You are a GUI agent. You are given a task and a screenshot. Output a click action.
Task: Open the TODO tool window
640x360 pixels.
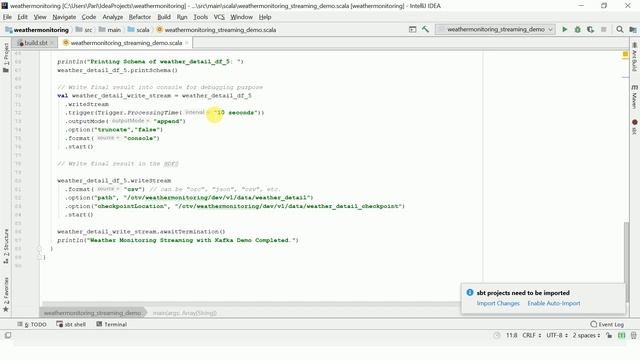coord(32,324)
